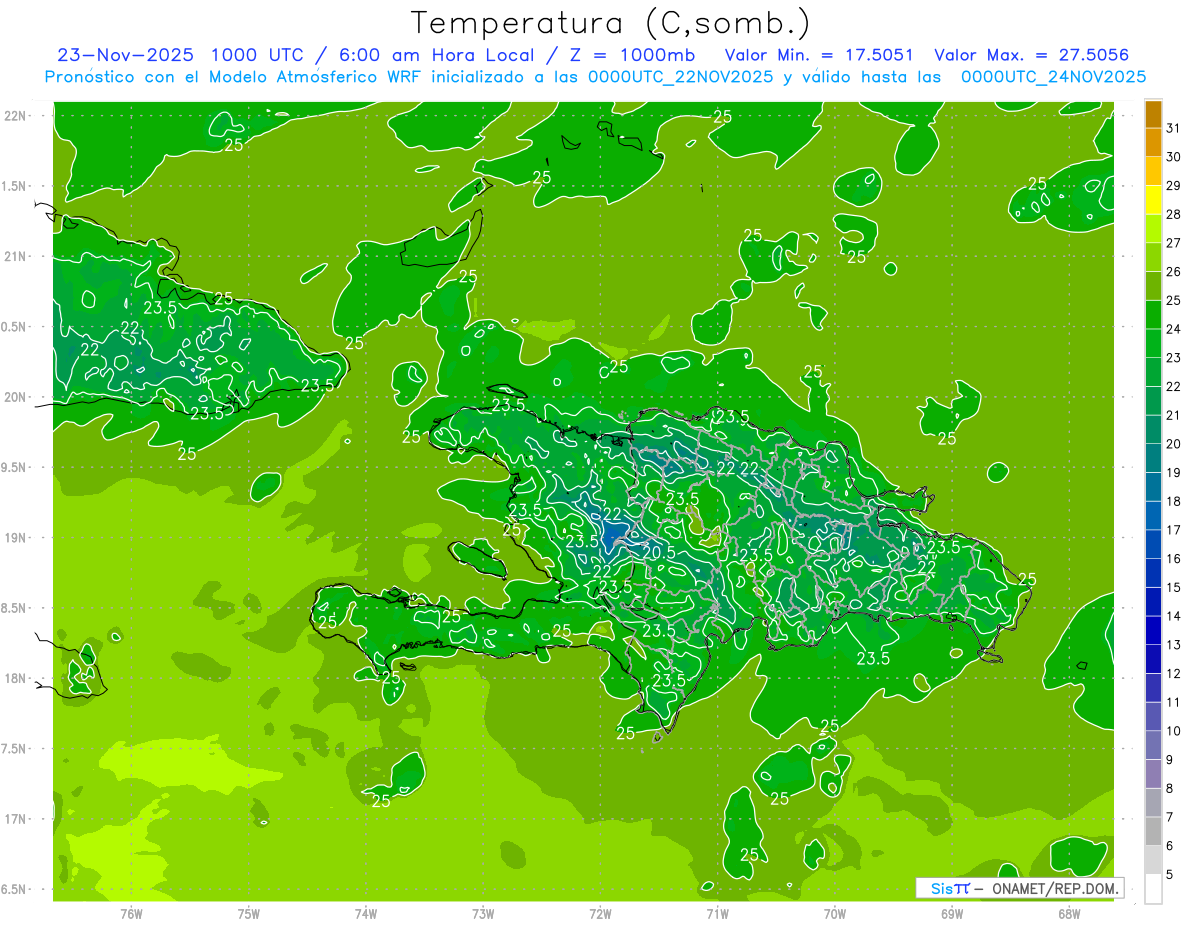Click the legend swatch between 16 and 17

coord(1153,545)
